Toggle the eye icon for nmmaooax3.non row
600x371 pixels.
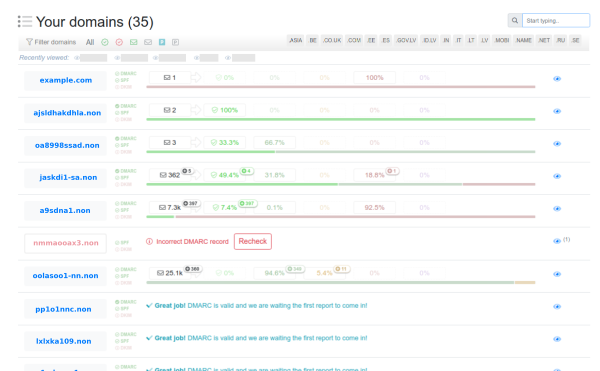coord(557,241)
